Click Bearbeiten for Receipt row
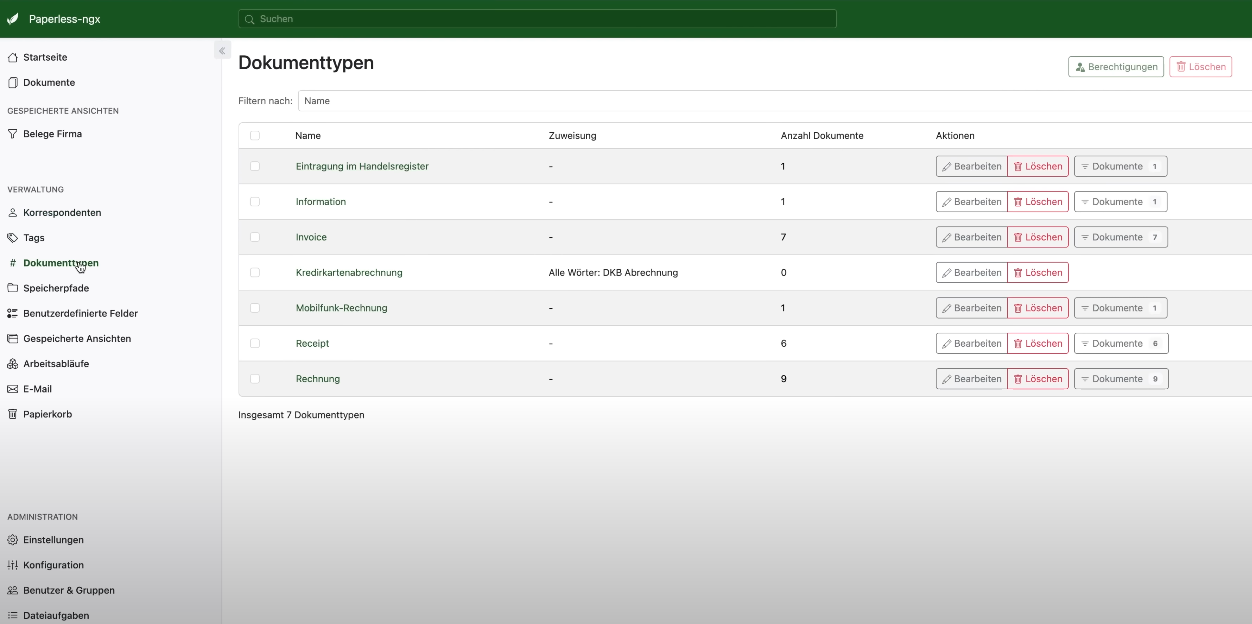This screenshot has height=624, width=1252. click(x=972, y=343)
